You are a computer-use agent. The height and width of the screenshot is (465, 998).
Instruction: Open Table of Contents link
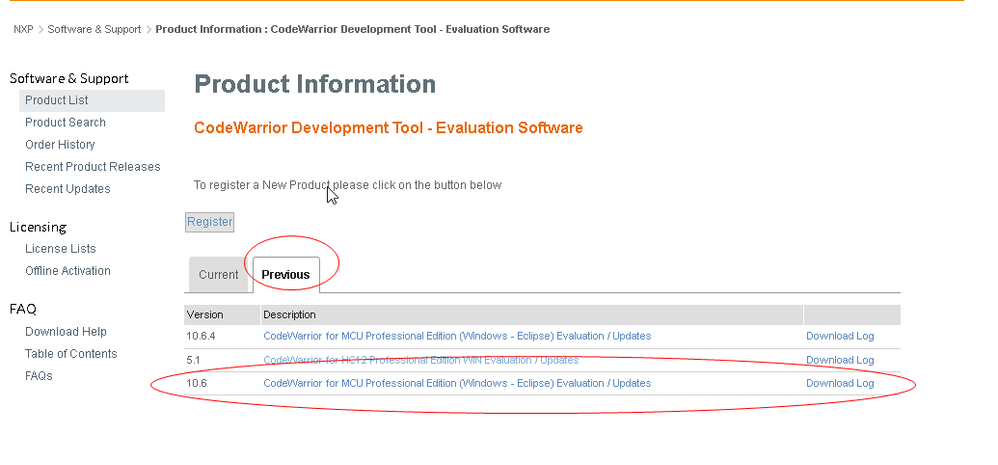[71, 354]
